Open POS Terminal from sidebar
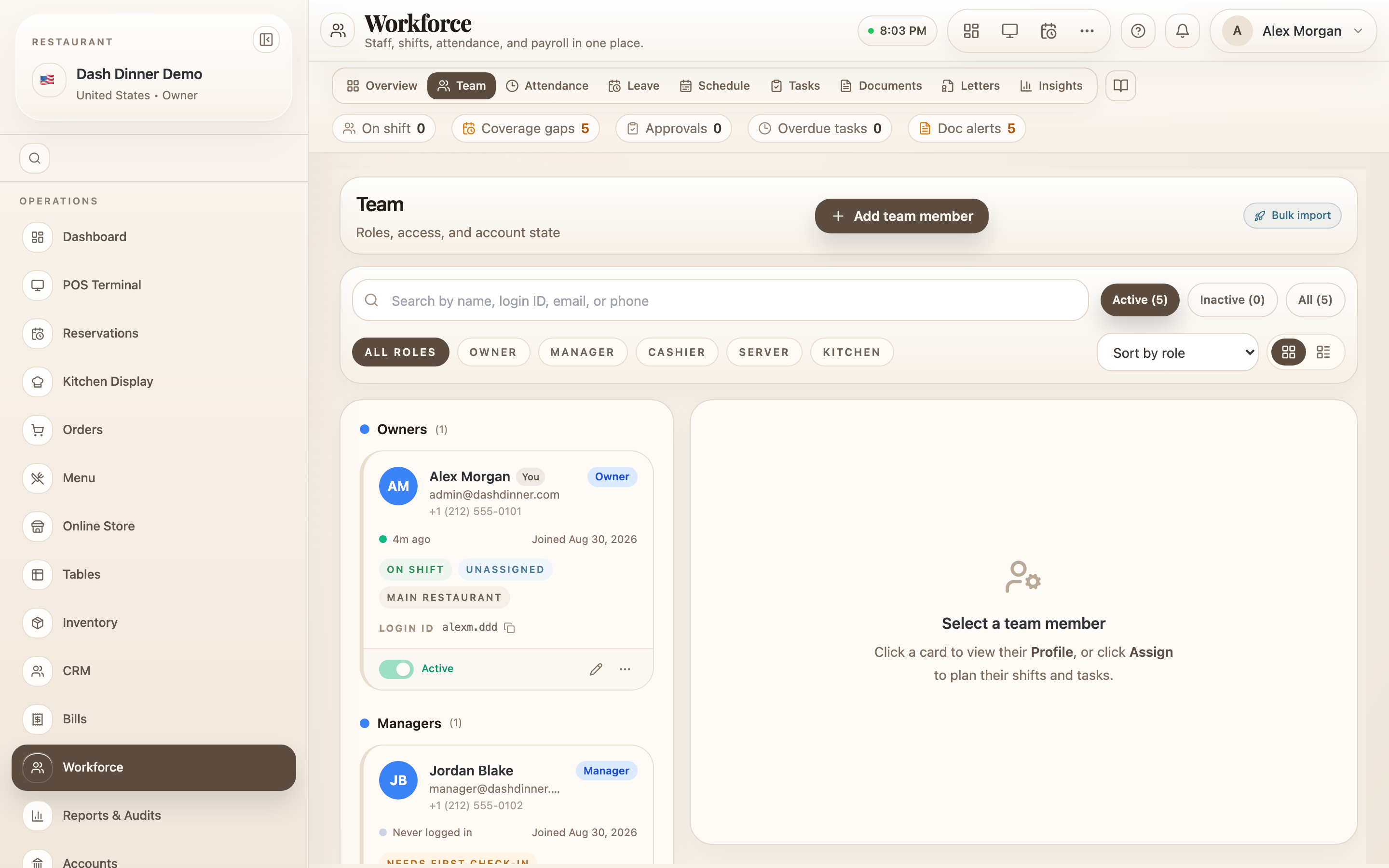Image resolution: width=1389 pixels, height=868 pixels. 154,285
